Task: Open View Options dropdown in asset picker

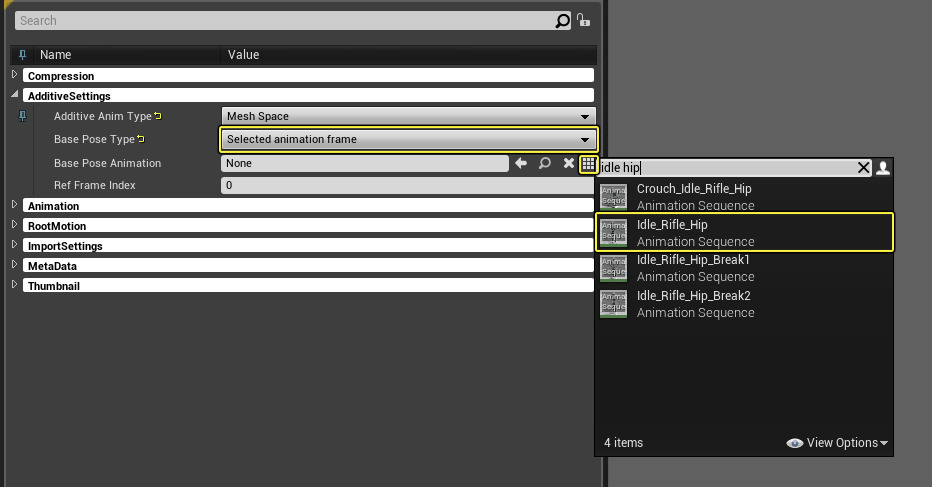Action: (x=837, y=443)
